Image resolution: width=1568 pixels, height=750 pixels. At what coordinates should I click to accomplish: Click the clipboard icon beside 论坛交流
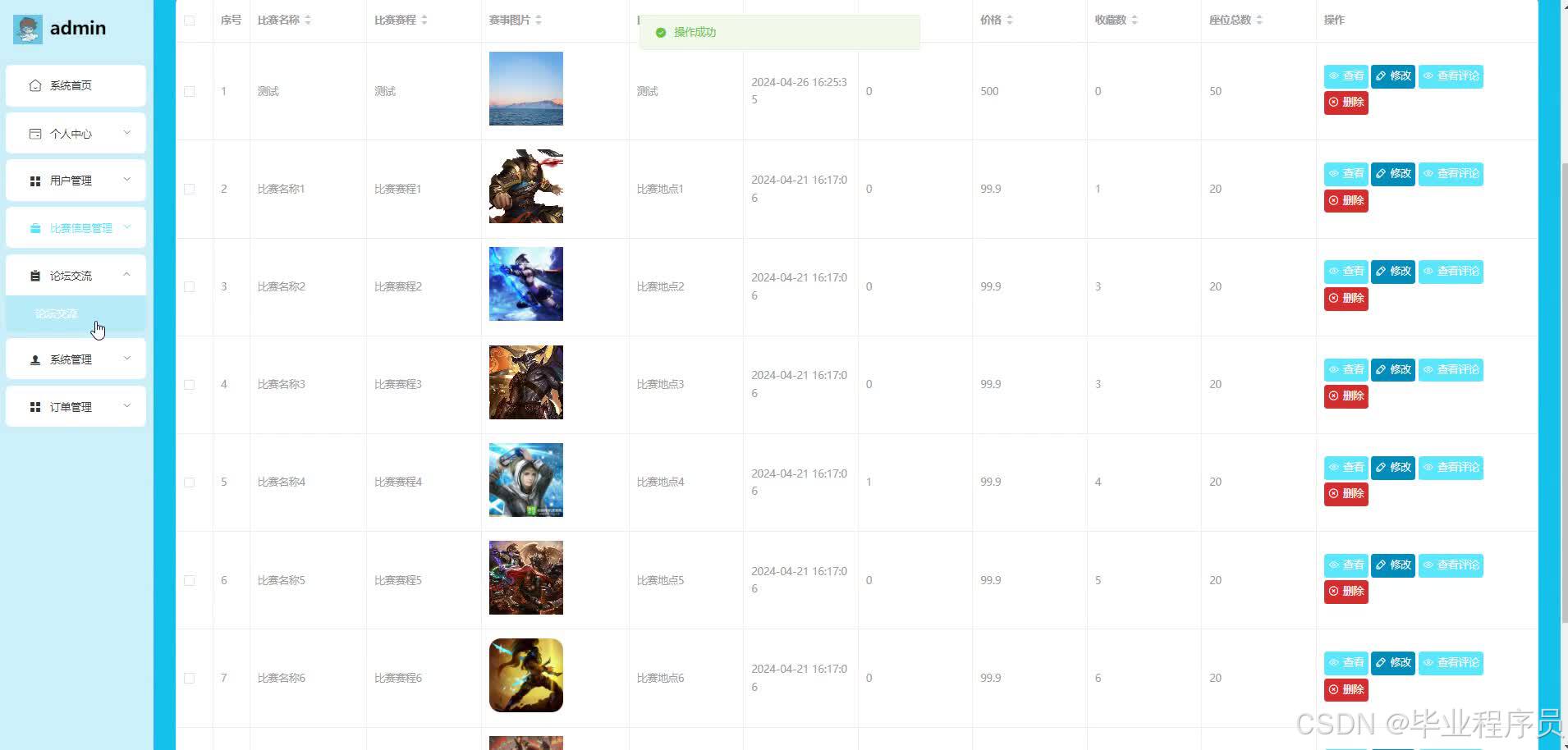[x=34, y=276]
